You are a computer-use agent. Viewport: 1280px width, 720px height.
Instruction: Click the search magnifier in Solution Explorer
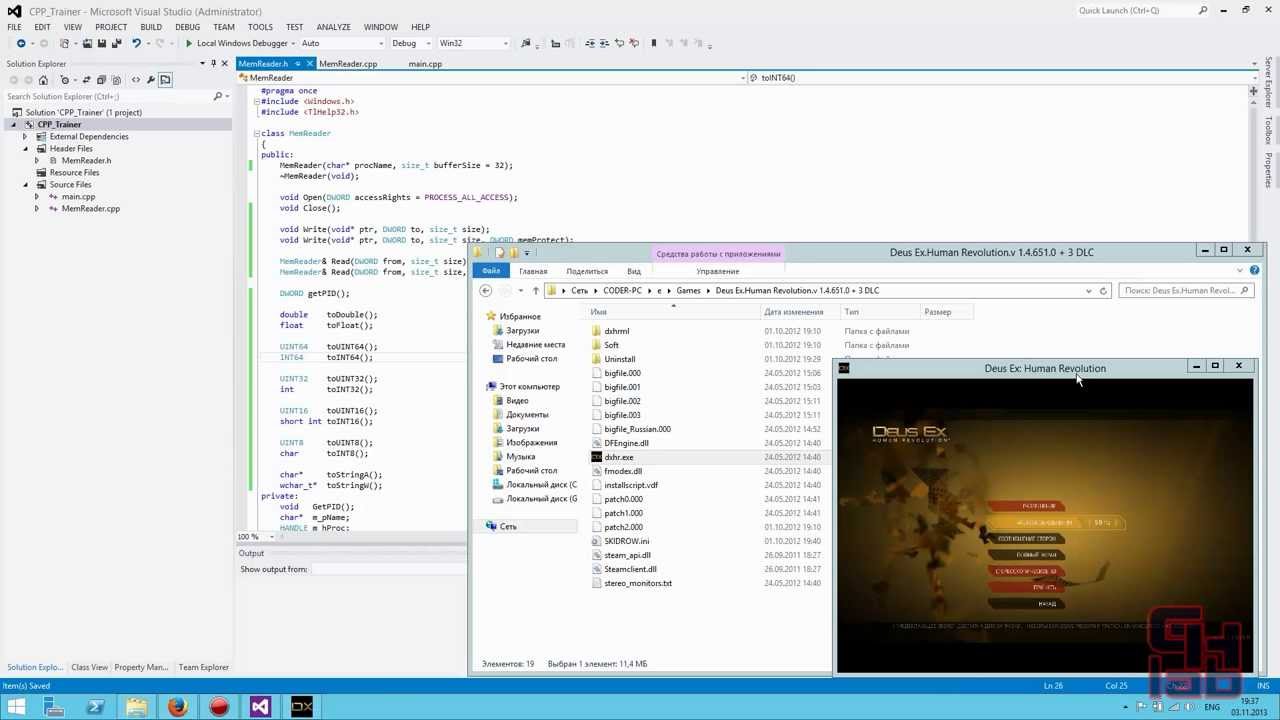click(218, 96)
